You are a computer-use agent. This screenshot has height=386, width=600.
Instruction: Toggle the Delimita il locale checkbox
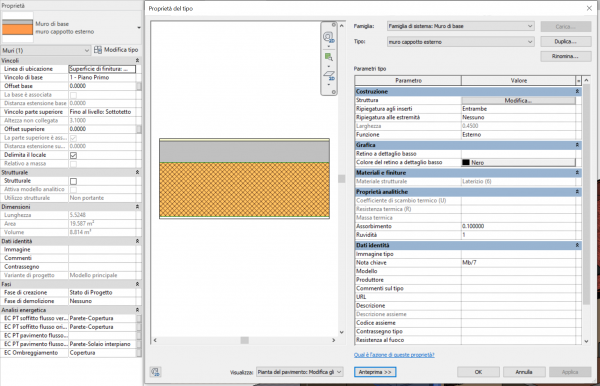pyautogui.click(x=73, y=155)
